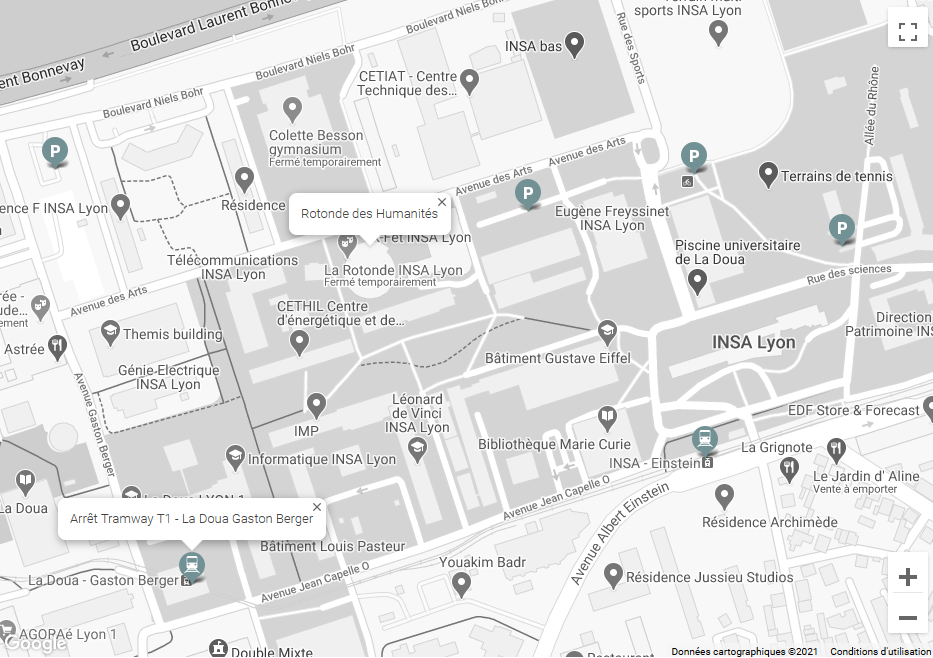Screen dimensions: 933x658
Task: Open the Themis building school icon
Action: click(110, 333)
